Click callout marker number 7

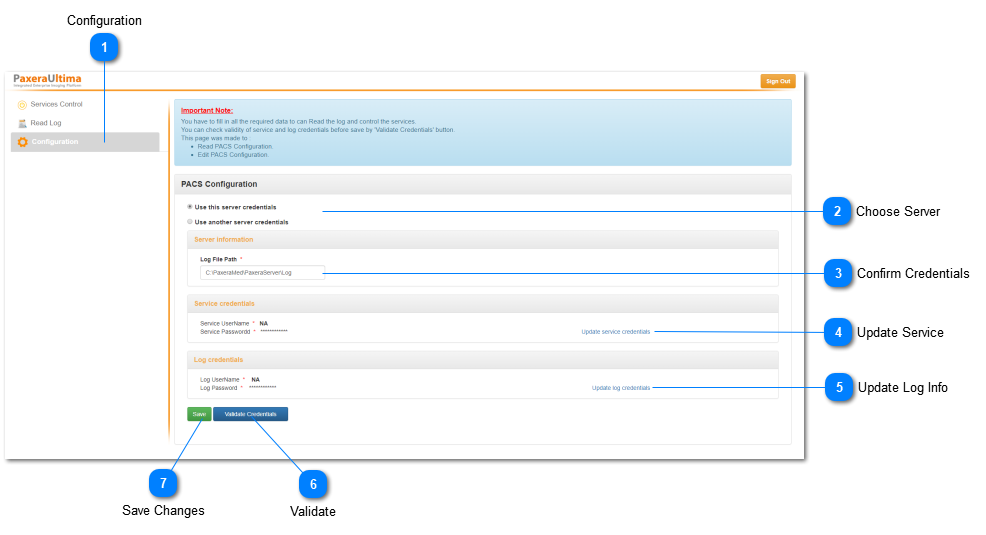click(163, 484)
